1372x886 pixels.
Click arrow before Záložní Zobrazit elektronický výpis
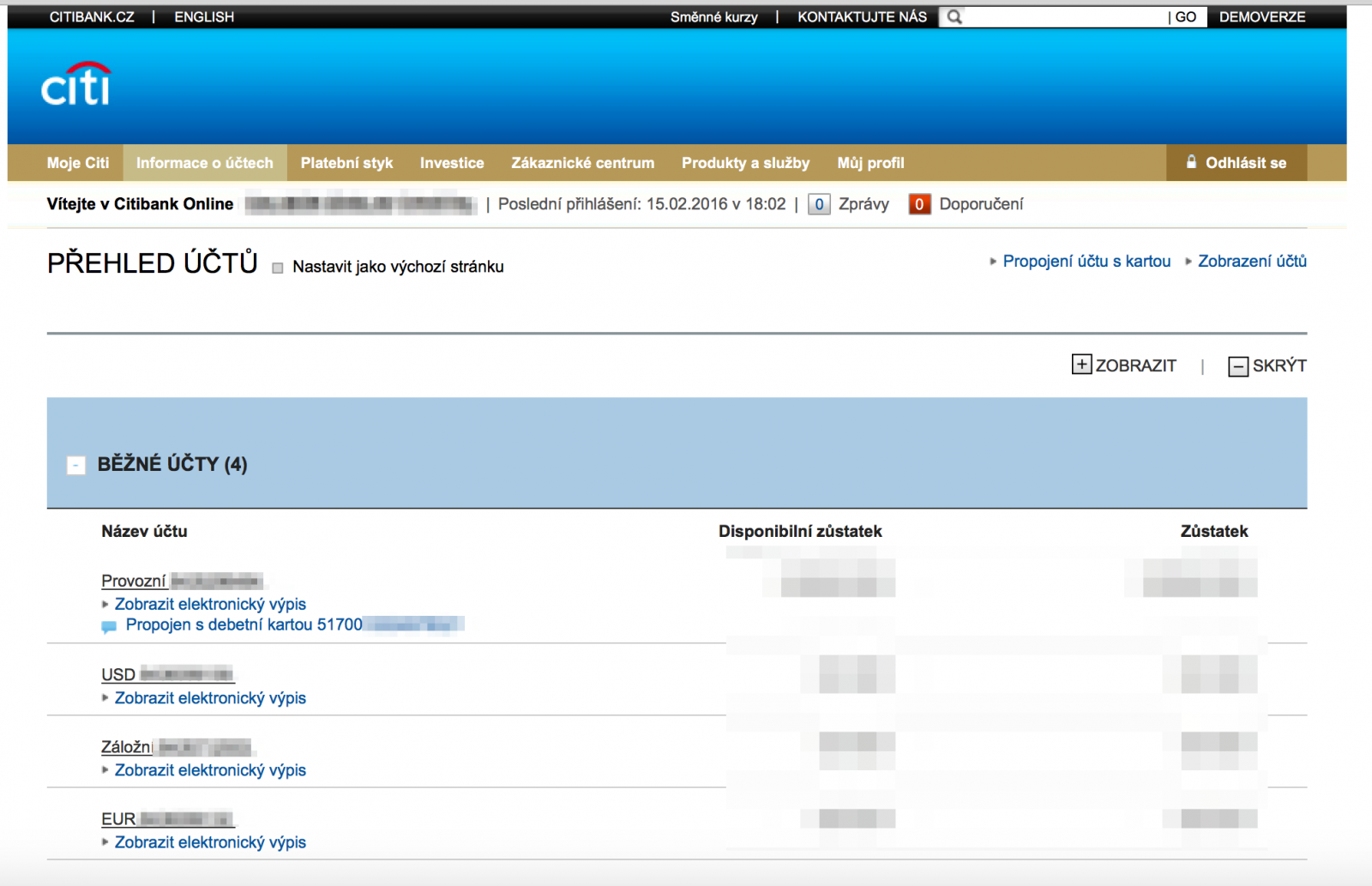105,770
